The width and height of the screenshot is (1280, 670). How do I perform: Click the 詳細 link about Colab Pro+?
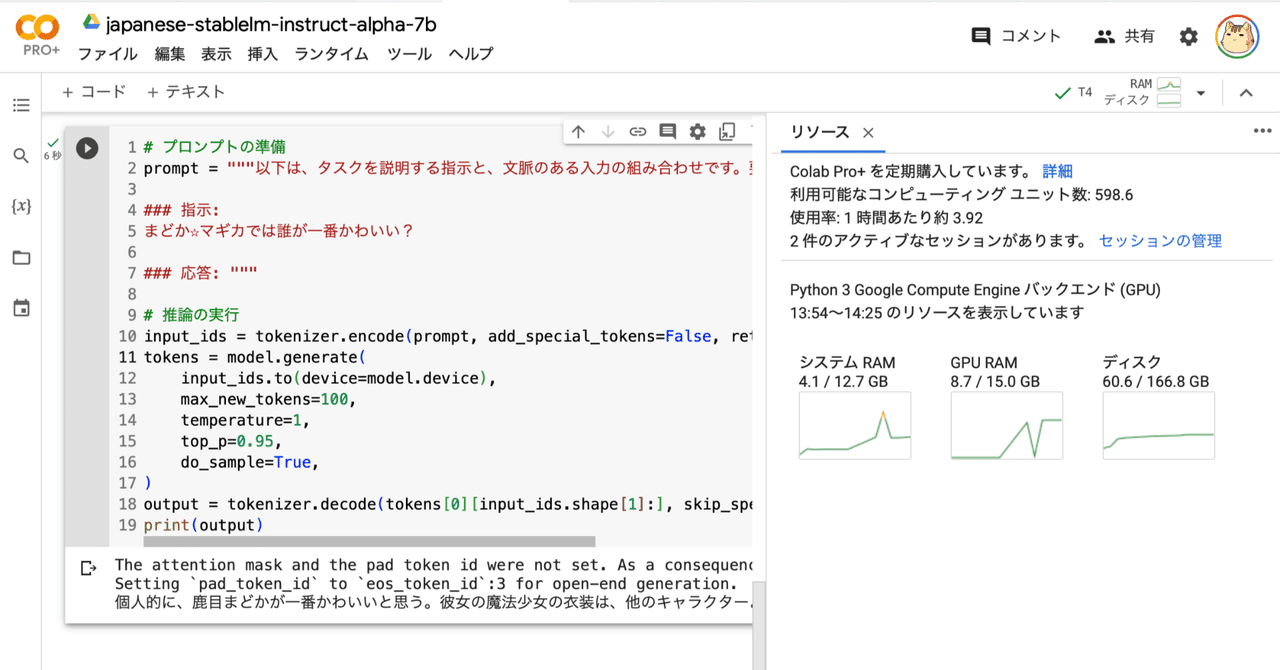point(1057,171)
